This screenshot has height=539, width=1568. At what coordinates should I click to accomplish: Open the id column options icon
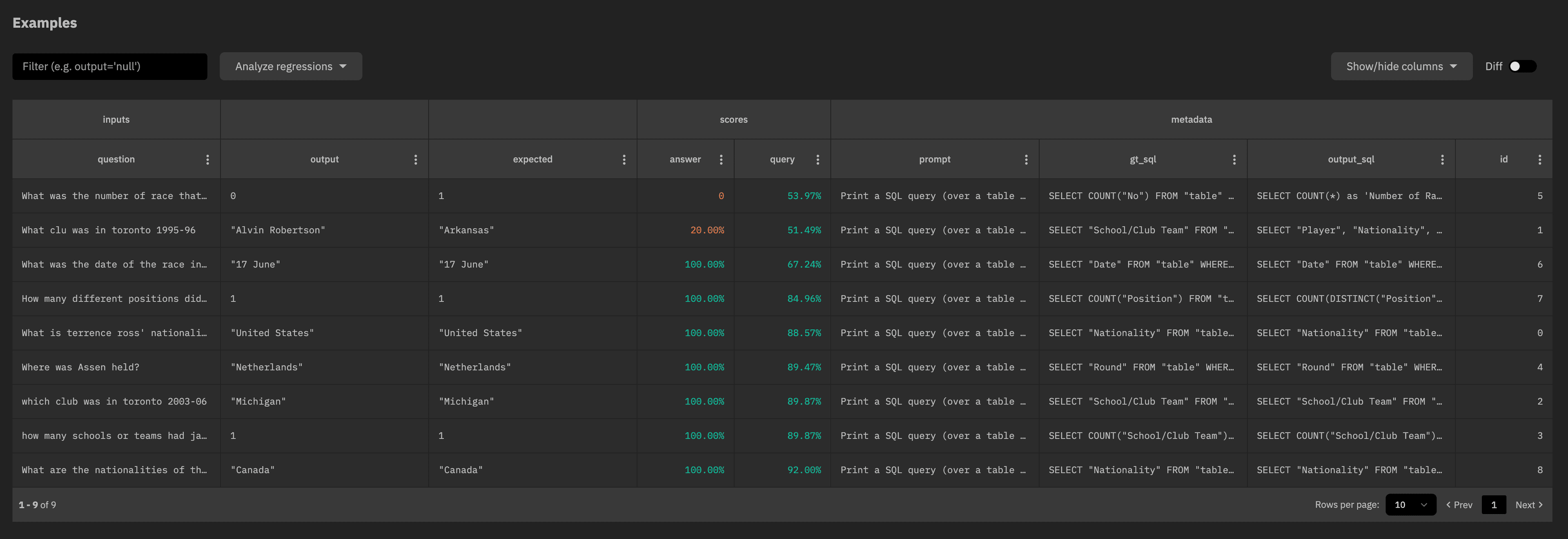click(1540, 160)
